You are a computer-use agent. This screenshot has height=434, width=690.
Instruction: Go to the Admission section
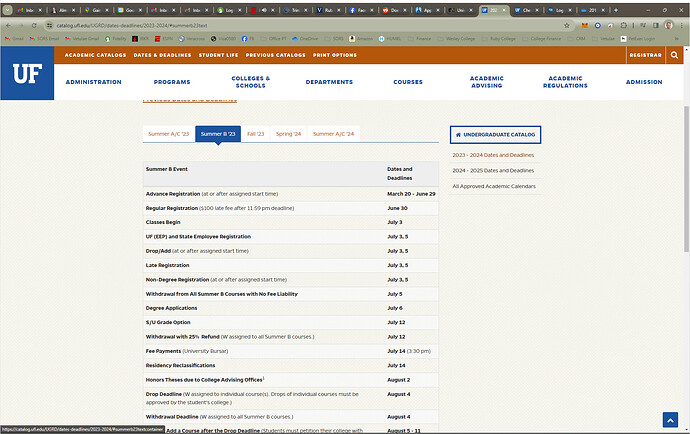point(644,82)
